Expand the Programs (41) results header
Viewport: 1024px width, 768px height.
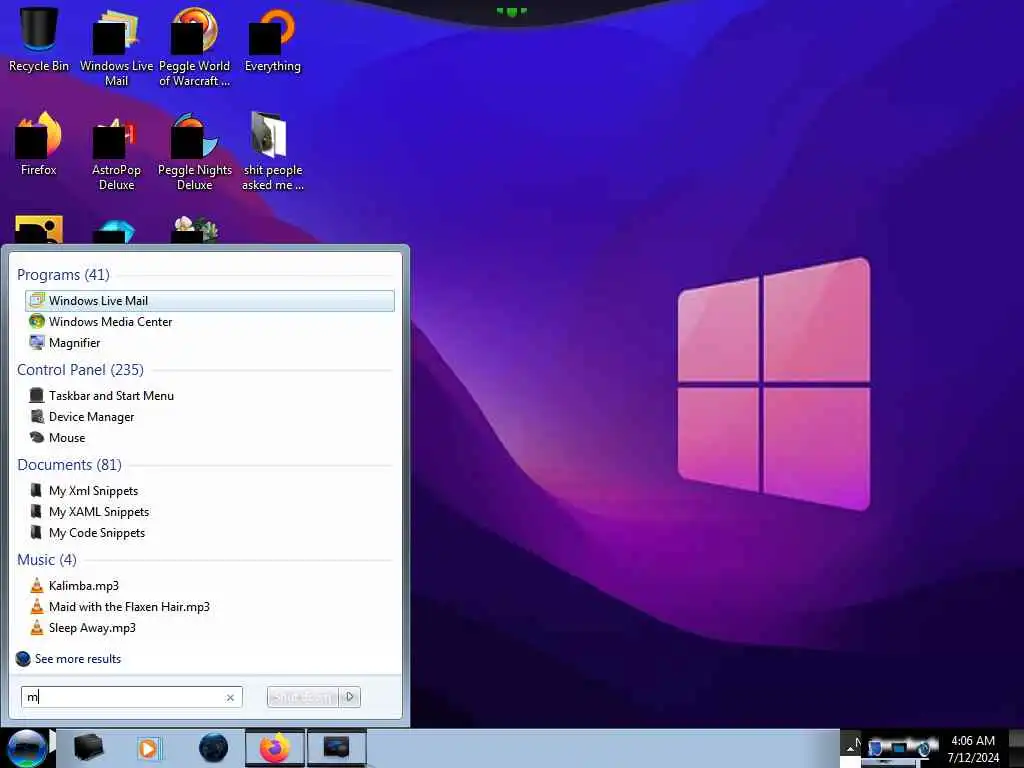(63, 274)
